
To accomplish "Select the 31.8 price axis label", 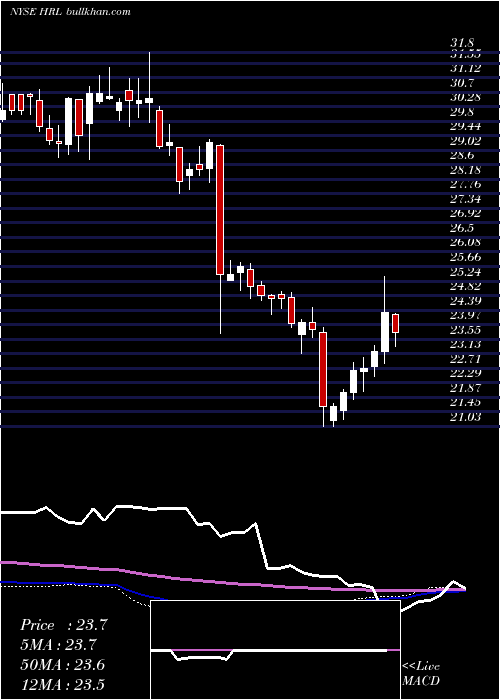I will pos(462,43).
